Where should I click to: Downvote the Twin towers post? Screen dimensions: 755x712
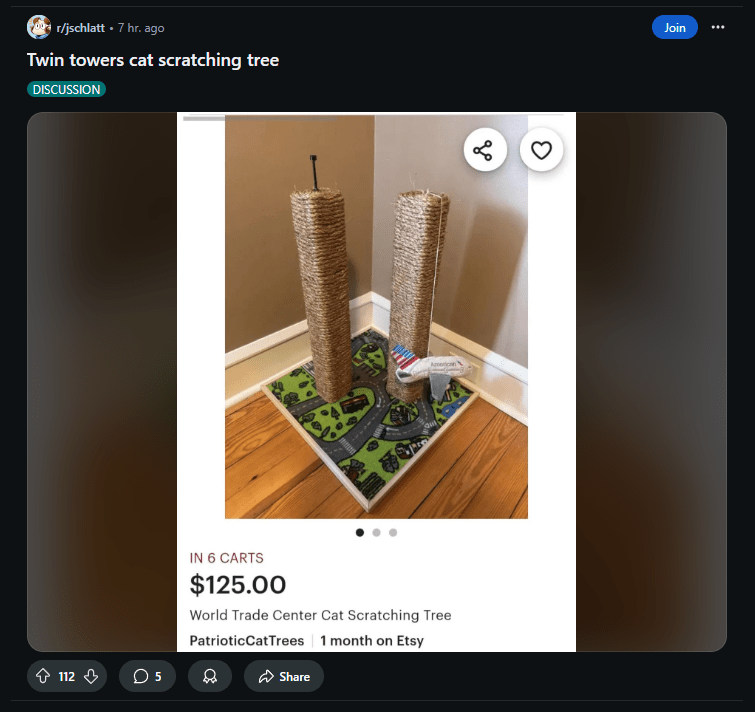coord(91,676)
